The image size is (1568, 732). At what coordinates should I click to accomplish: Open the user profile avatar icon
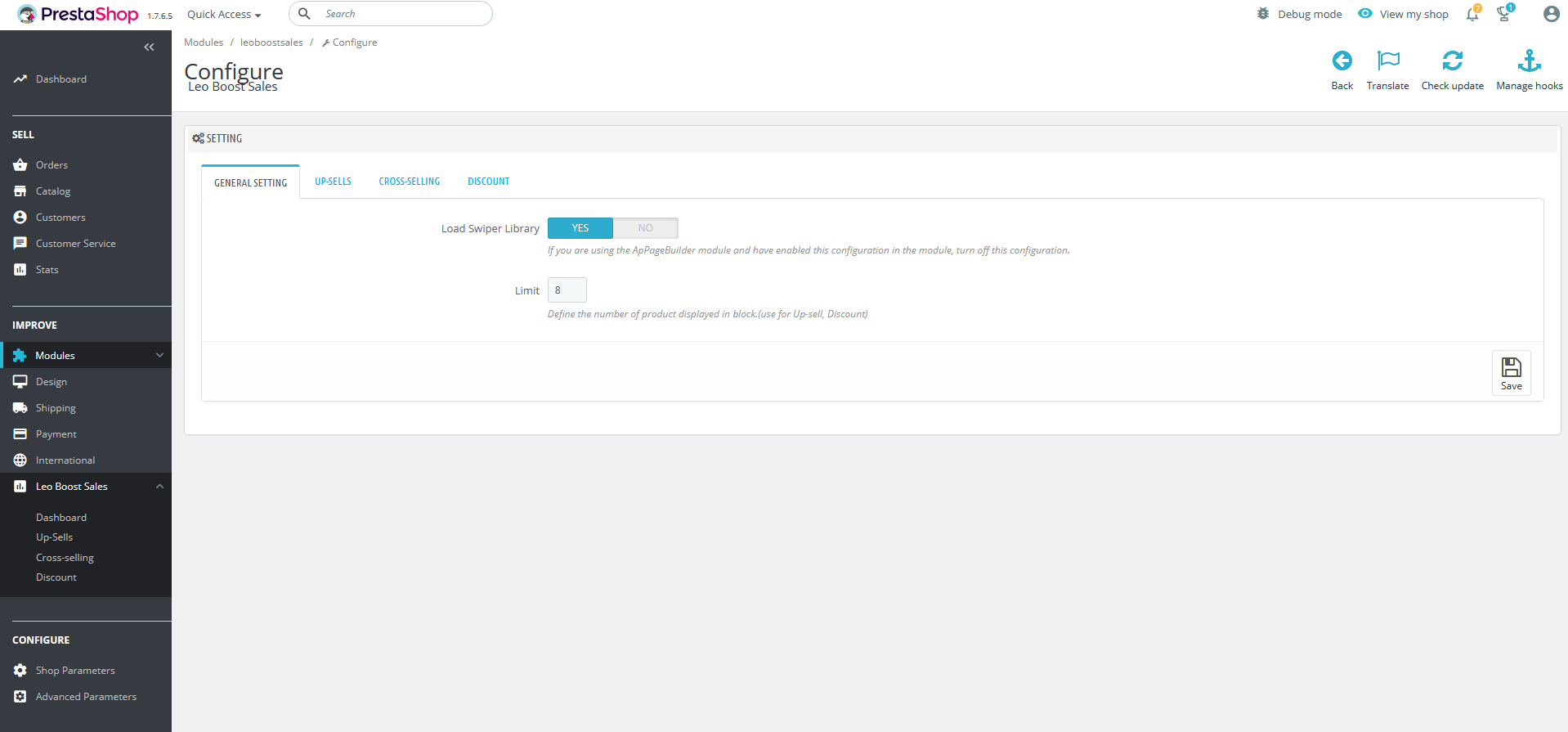pos(1551,14)
